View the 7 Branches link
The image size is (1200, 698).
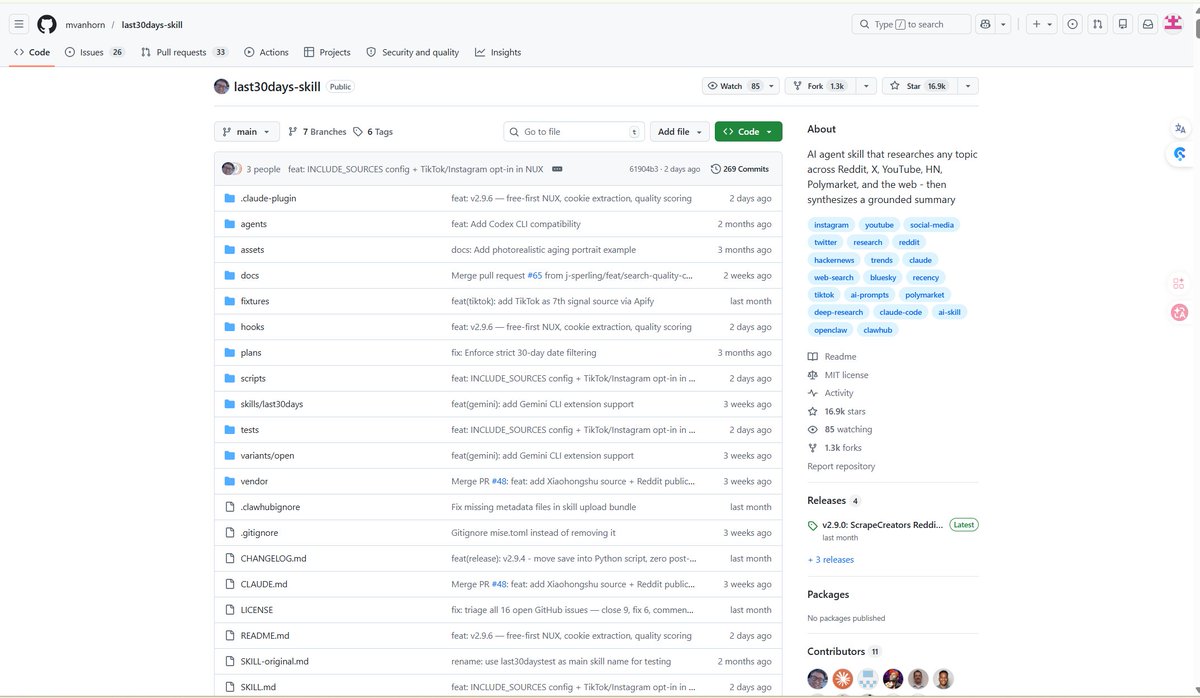(x=317, y=132)
